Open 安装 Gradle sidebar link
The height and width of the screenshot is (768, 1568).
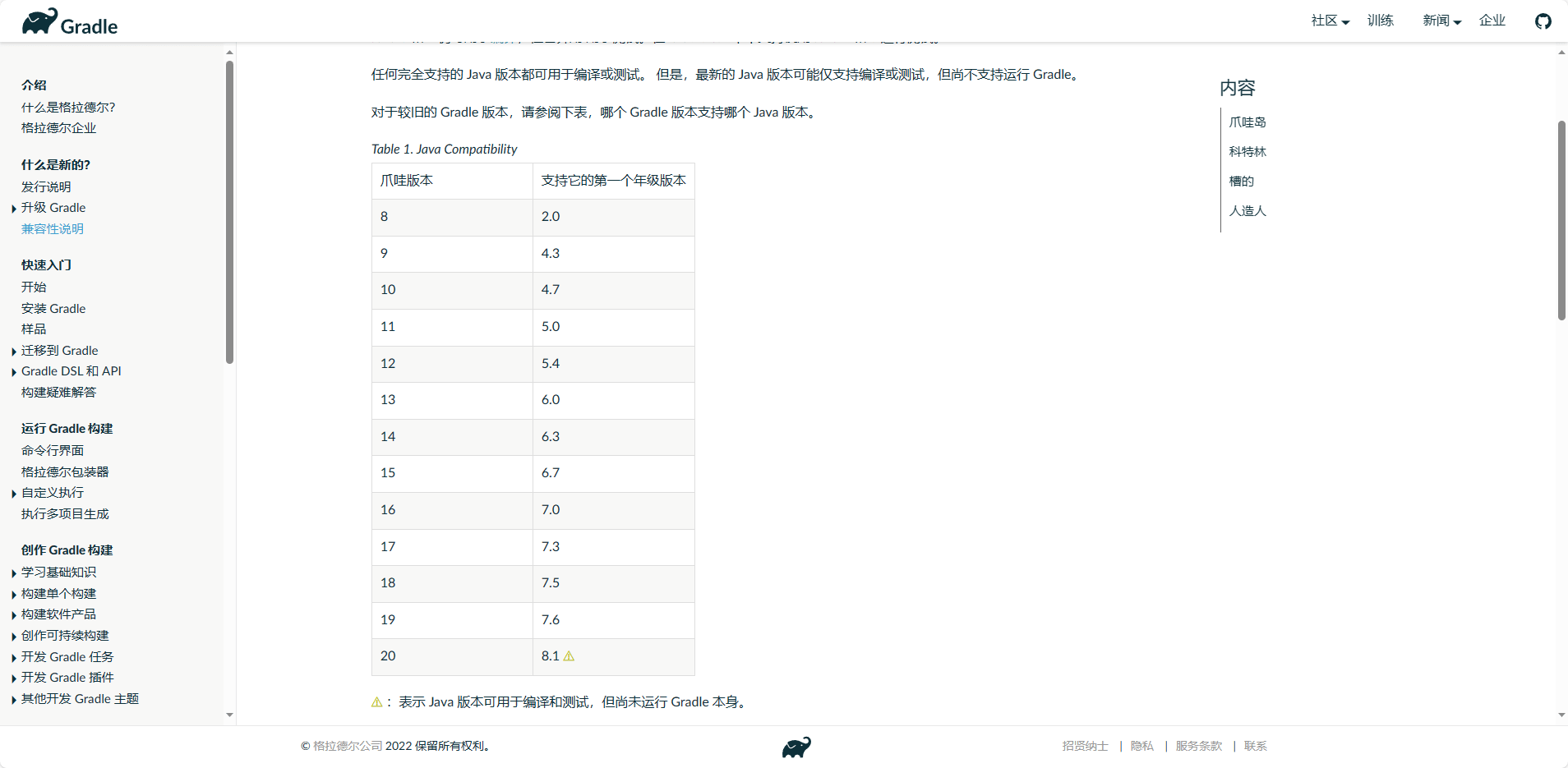click(53, 309)
